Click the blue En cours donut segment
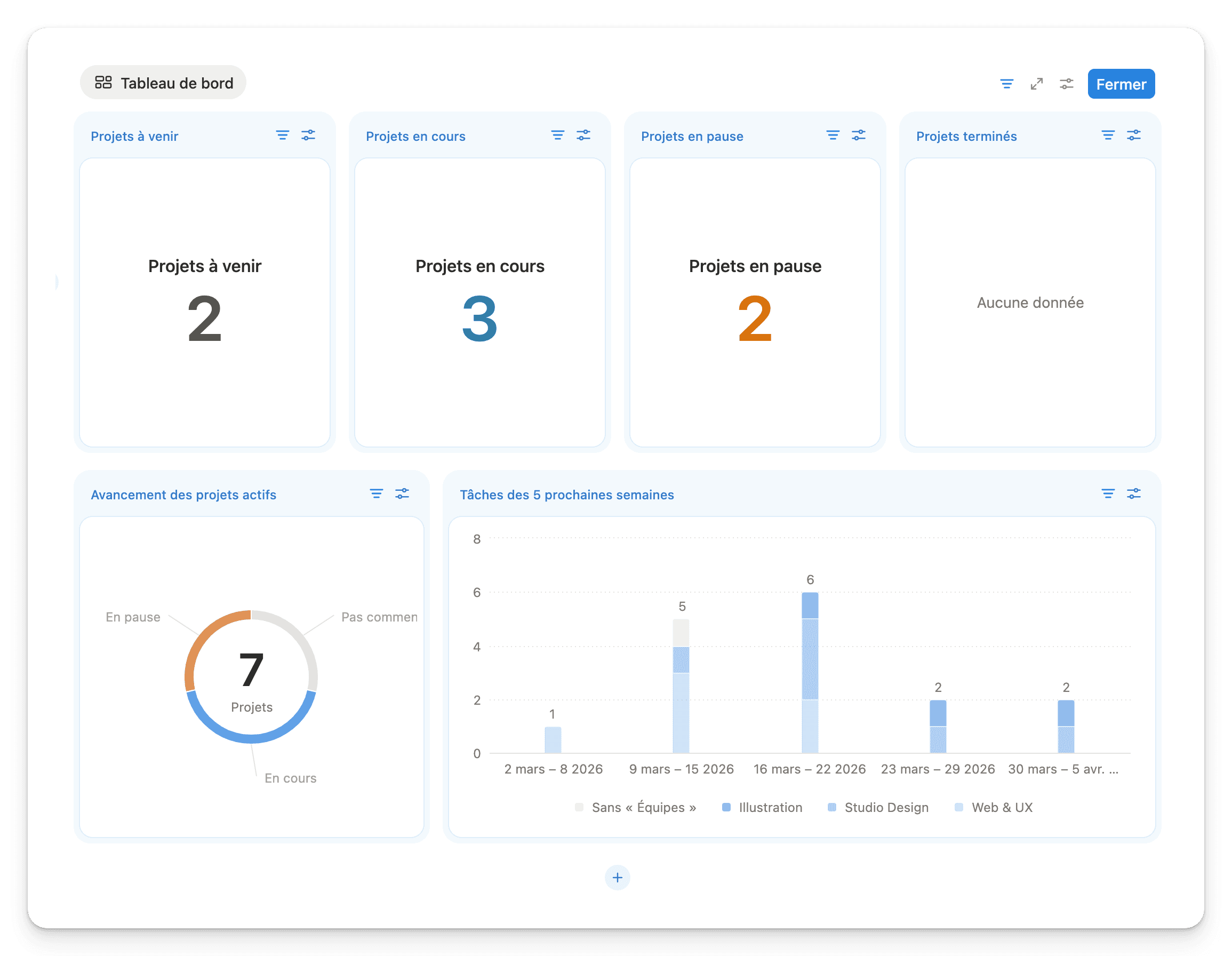1232x956 pixels. pyautogui.click(x=251, y=738)
